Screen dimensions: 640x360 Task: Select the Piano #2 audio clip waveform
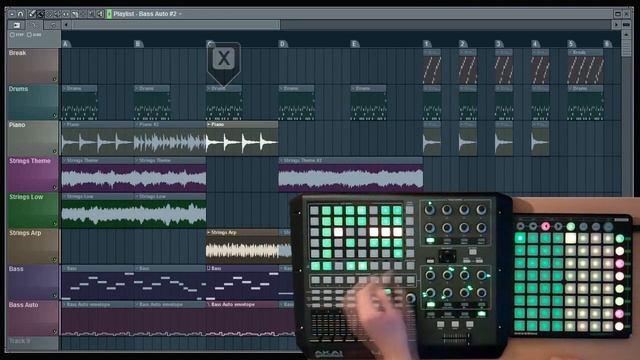click(170, 142)
